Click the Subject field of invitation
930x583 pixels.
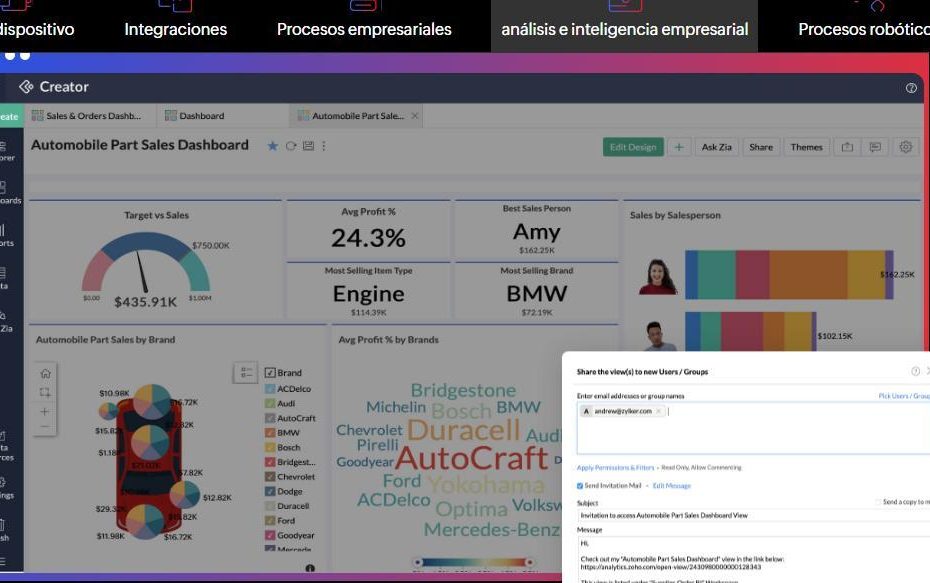[x=753, y=515]
